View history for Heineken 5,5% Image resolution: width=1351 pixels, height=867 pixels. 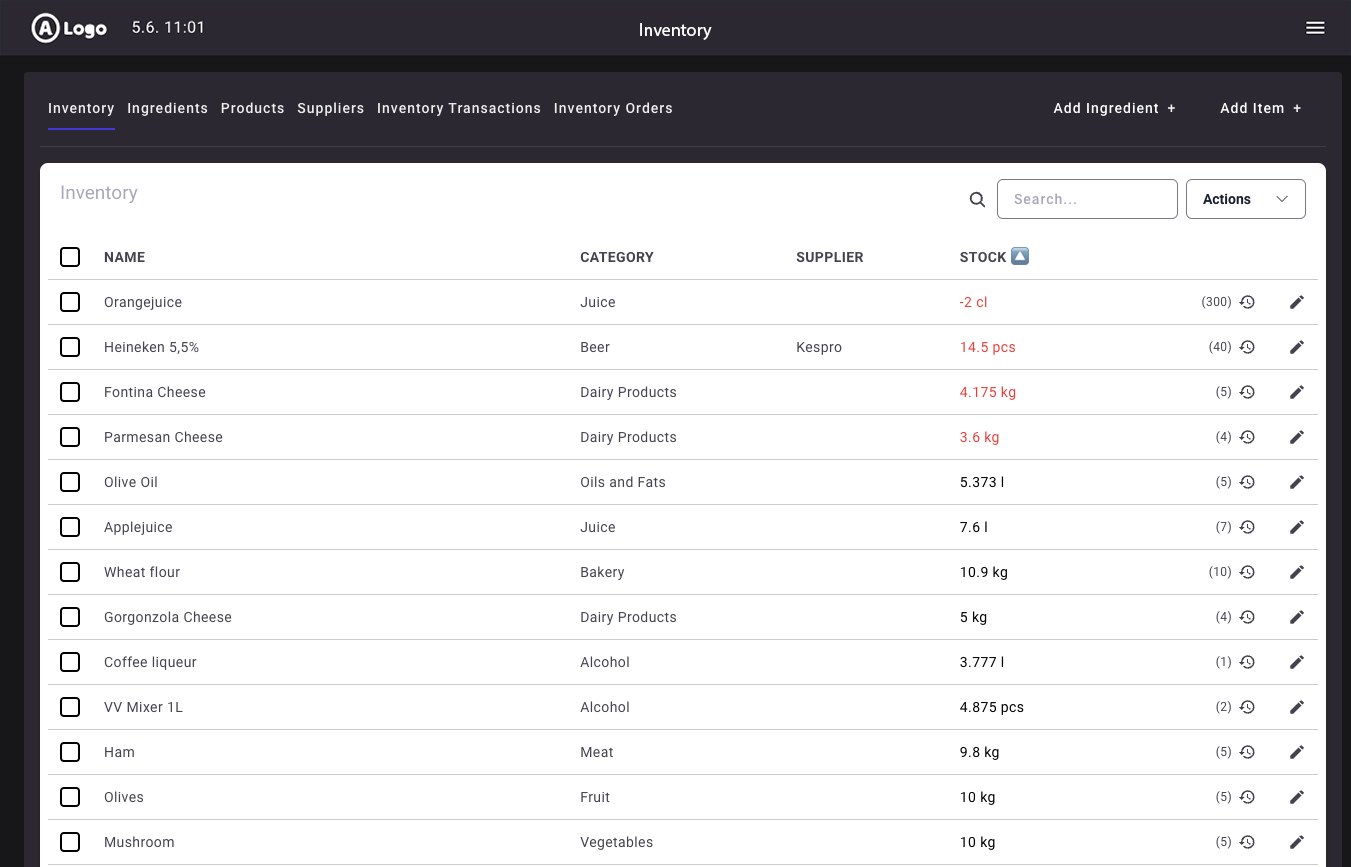(x=1247, y=347)
